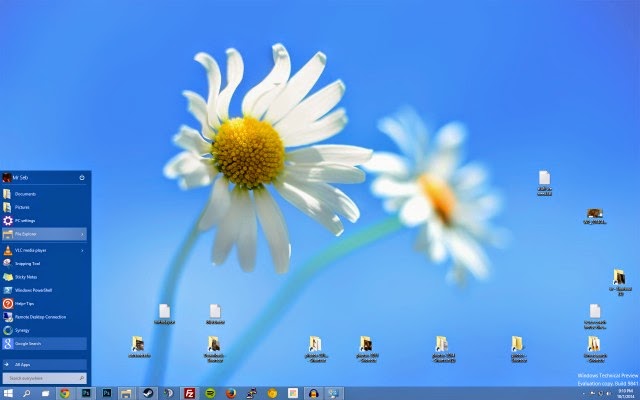Launch Google Chrome from the taskbar
This screenshot has height=400, width=640.
(65, 393)
